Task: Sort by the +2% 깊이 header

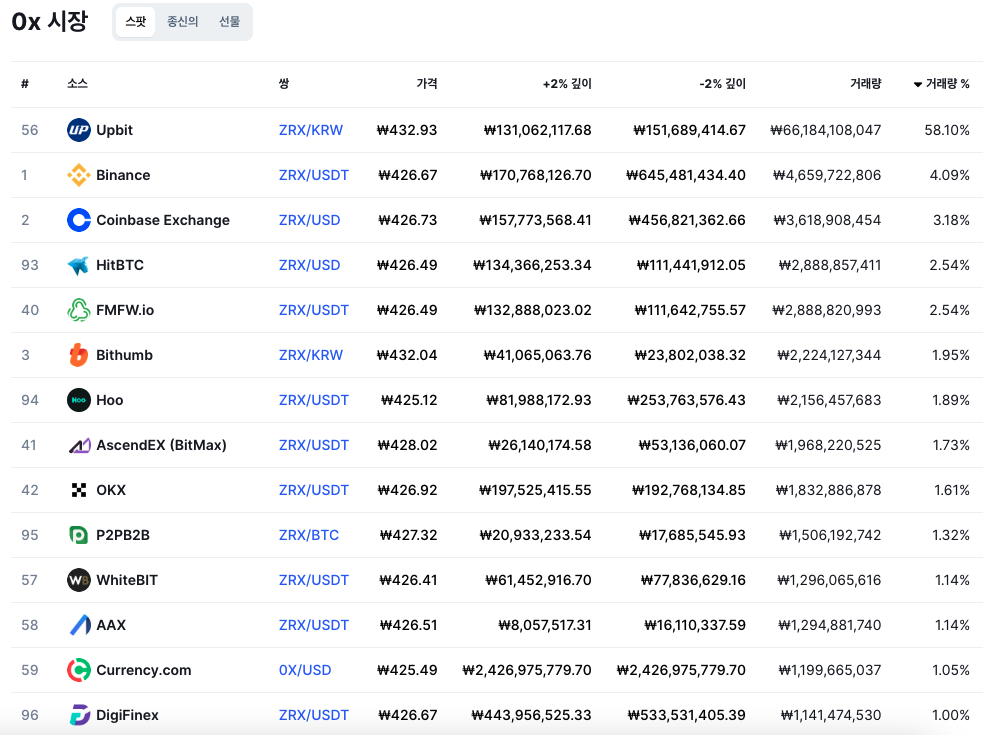Action: (567, 83)
